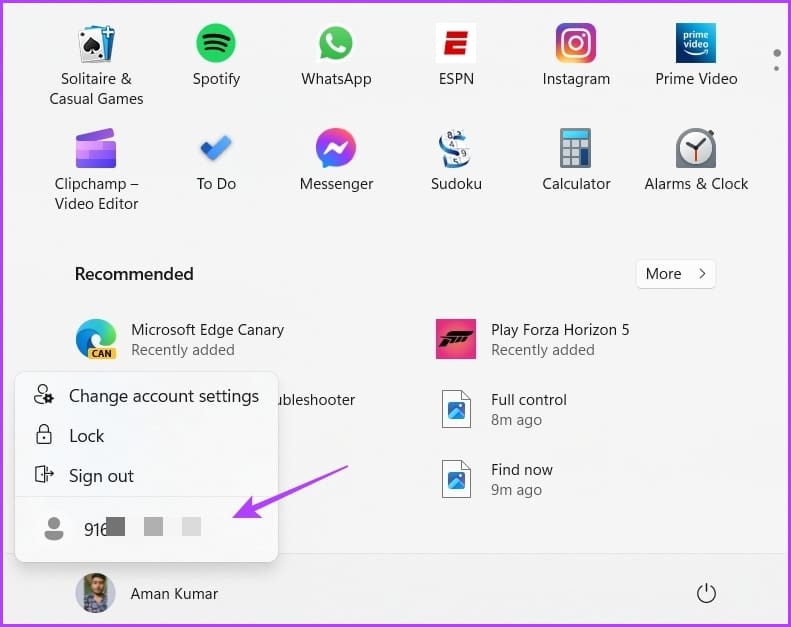791x627 pixels.
Task: Click the More button in Recommended
Action: click(675, 274)
